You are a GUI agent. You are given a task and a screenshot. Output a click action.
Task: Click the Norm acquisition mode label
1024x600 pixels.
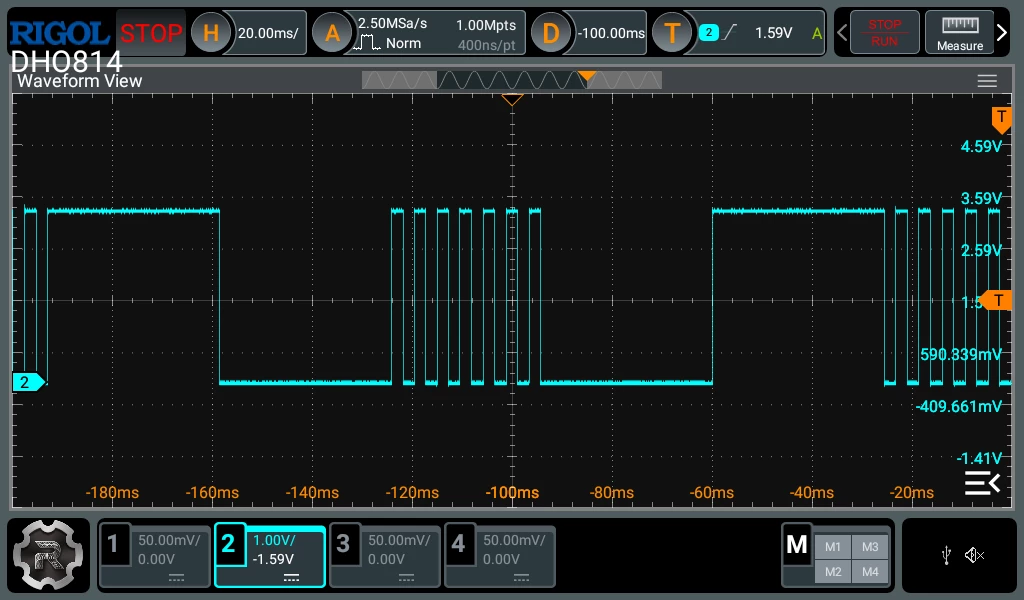pos(403,43)
